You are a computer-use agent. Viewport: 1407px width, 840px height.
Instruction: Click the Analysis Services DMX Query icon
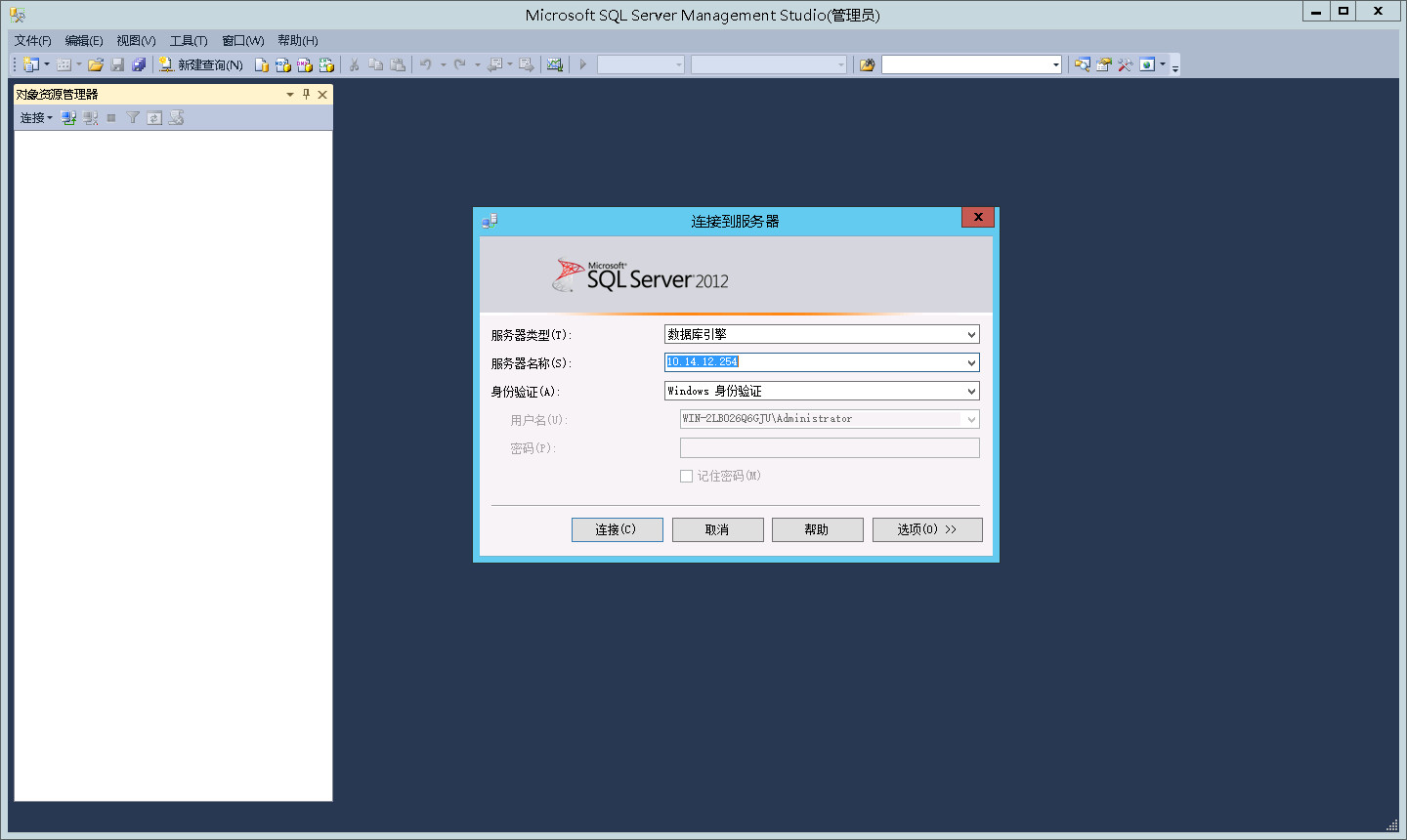pyautogui.click(x=305, y=64)
